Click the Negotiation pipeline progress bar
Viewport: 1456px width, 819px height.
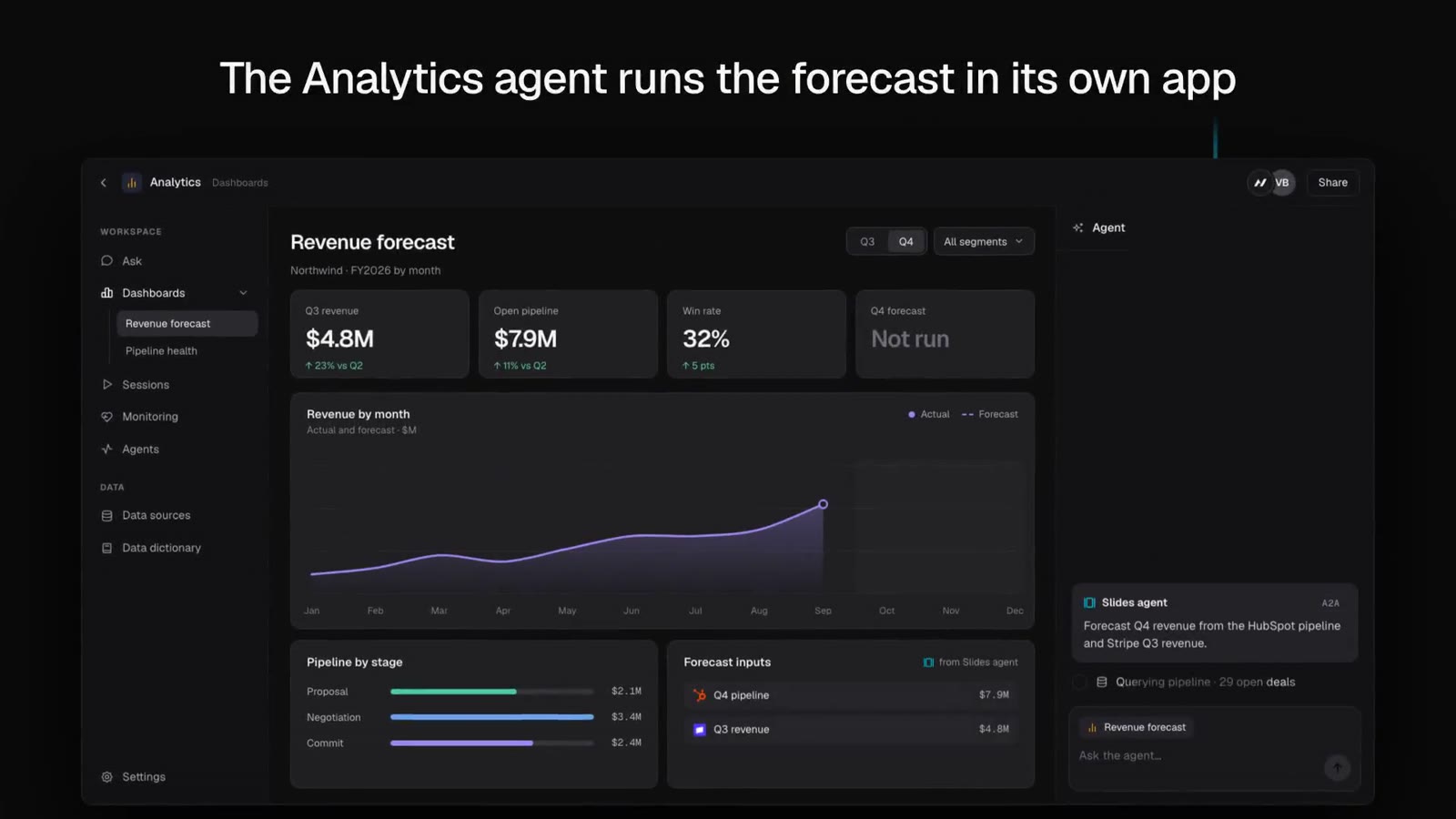492,717
